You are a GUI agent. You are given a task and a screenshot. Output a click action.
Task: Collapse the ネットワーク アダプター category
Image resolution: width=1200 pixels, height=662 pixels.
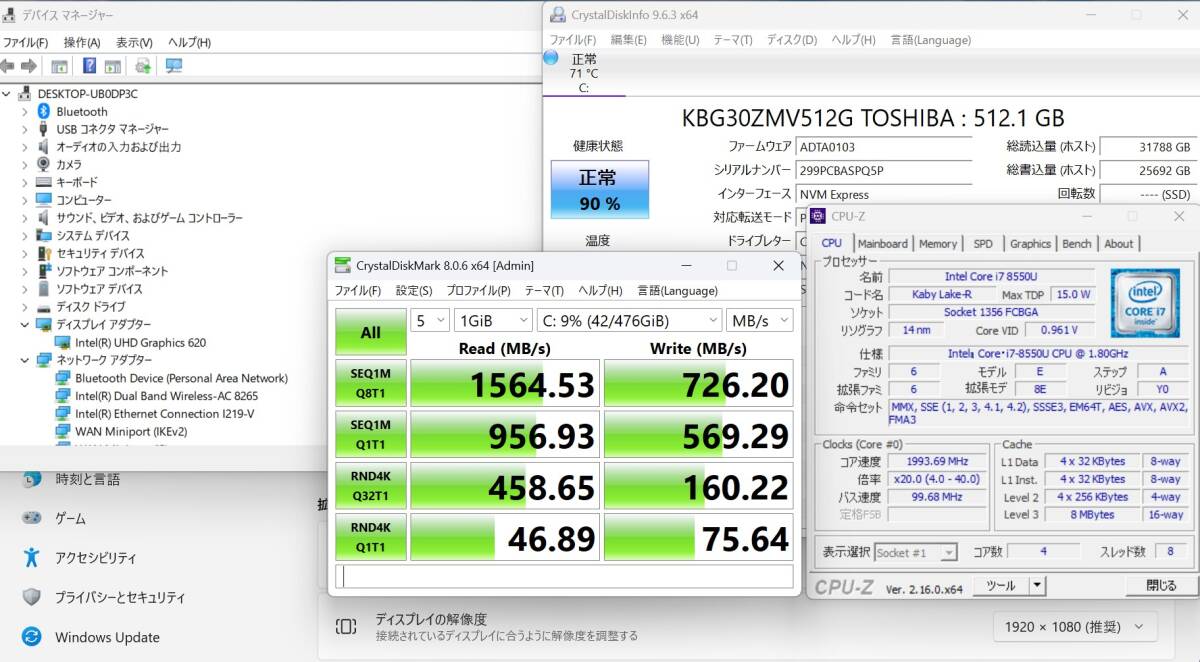tap(25, 360)
